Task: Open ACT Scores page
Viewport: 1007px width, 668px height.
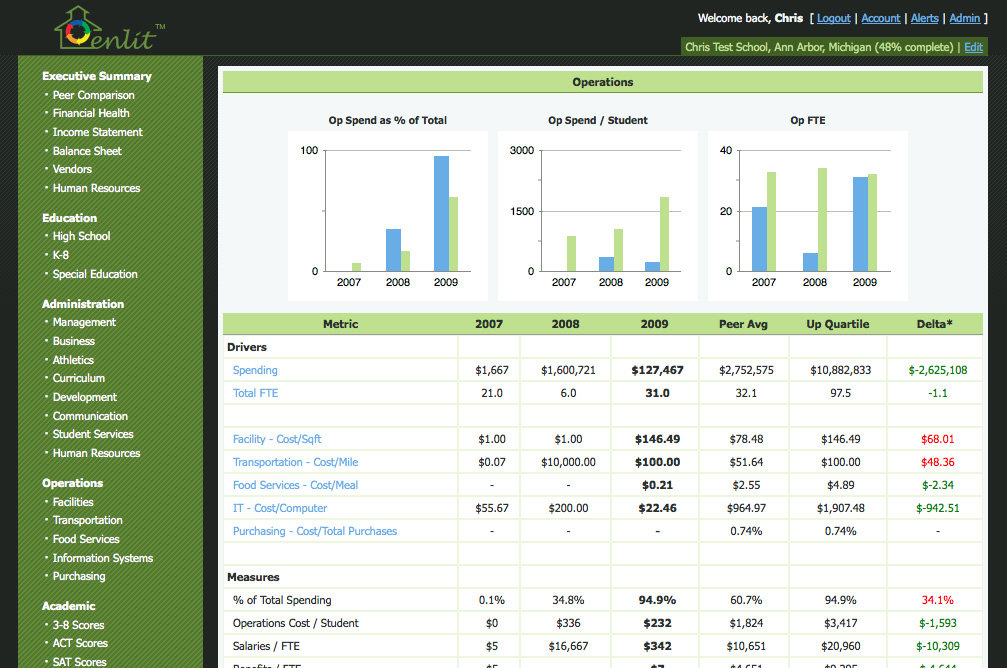Action: tap(80, 643)
